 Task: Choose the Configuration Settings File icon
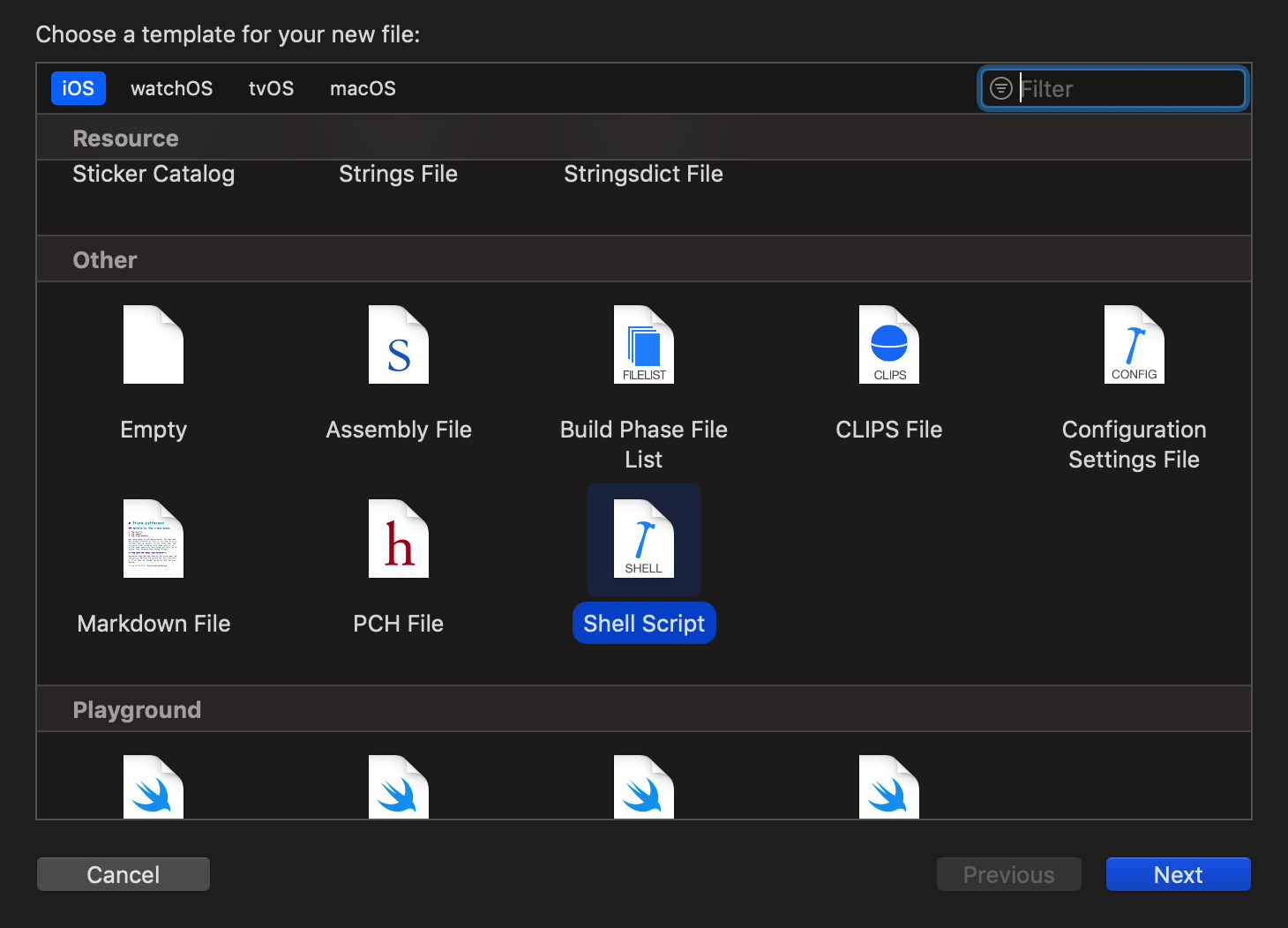pos(1134,345)
